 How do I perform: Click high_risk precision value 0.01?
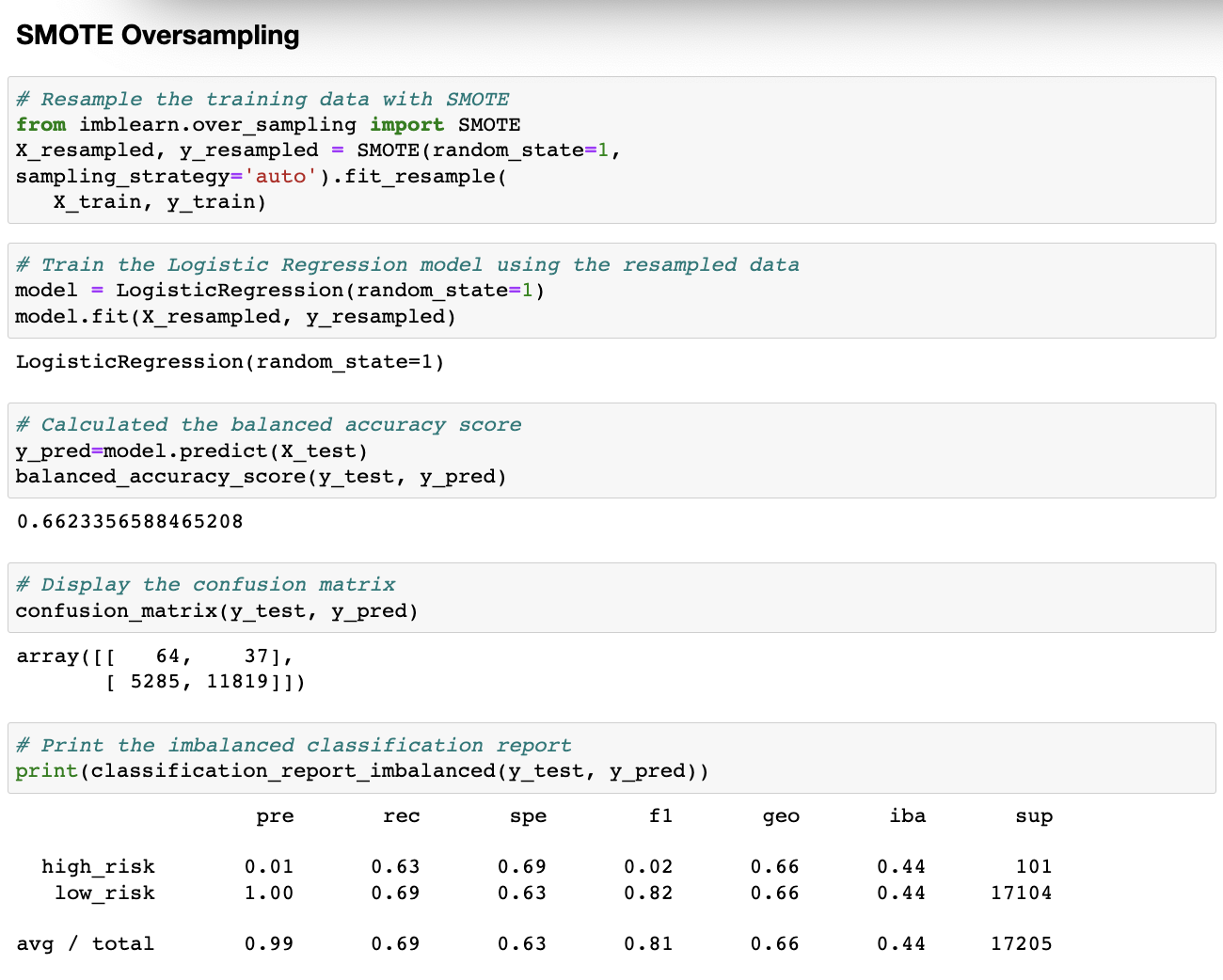[x=269, y=867]
